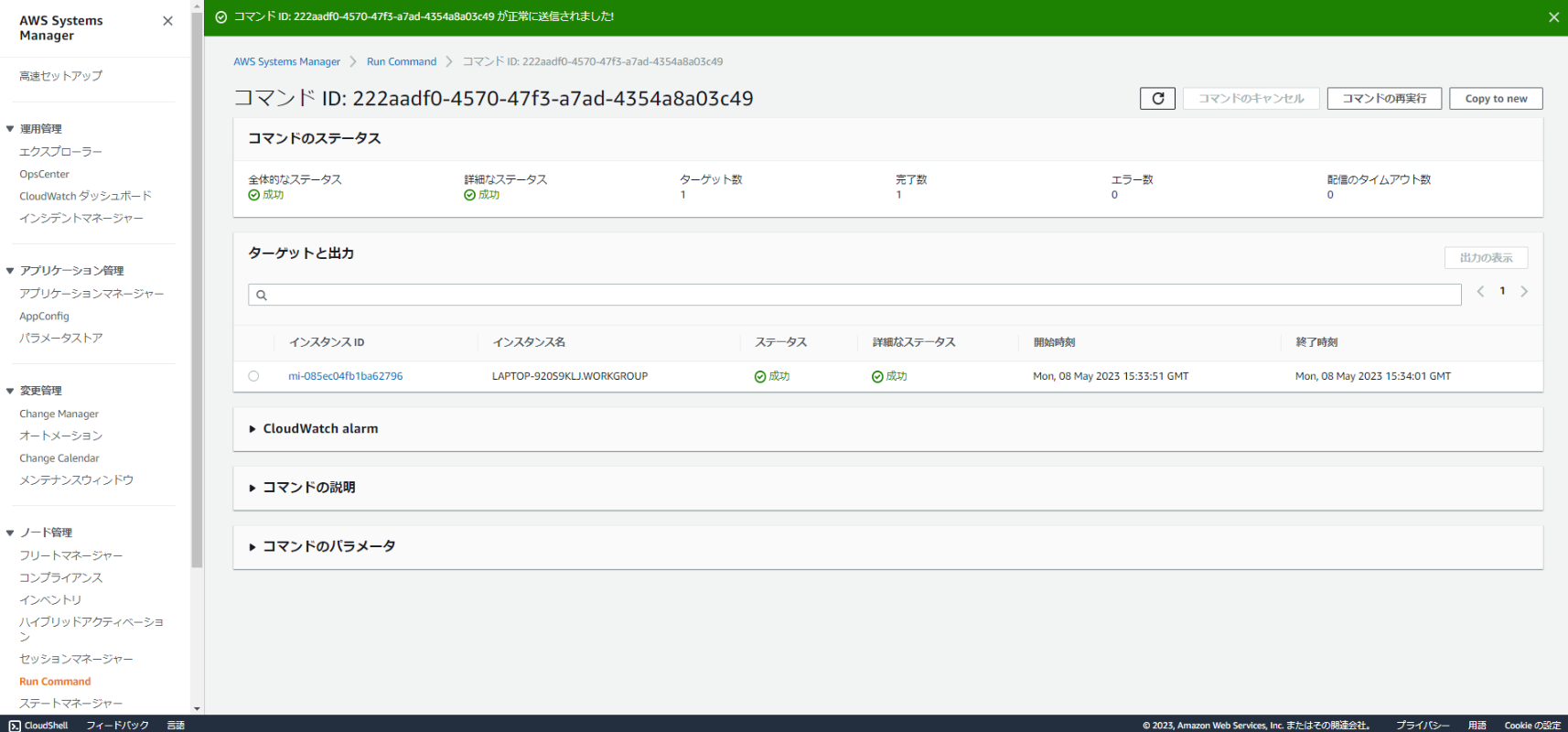
Task: Expand the コマンドのパラメータ section
Action: pyautogui.click(x=323, y=546)
